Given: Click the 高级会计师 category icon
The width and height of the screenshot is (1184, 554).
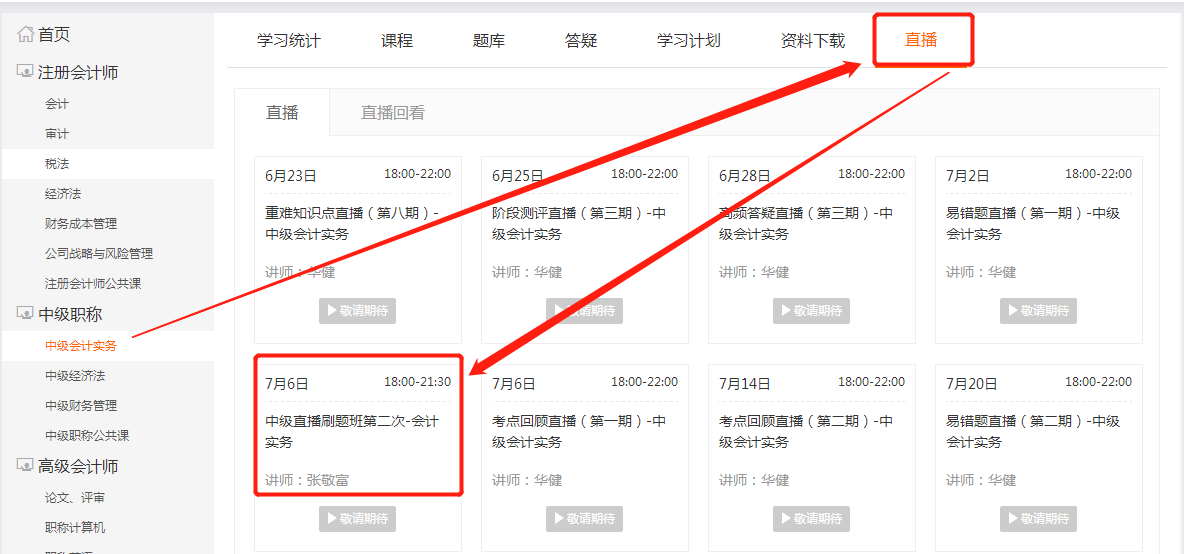Looking at the screenshot, I should (x=25, y=467).
